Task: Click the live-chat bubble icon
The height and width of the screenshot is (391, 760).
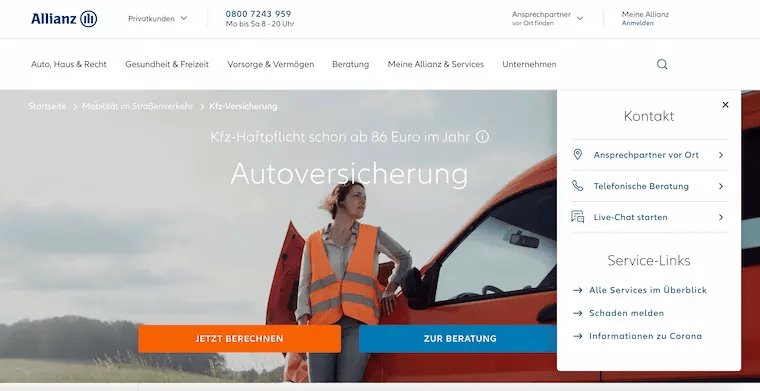Action: pyautogui.click(x=578, y=217)
